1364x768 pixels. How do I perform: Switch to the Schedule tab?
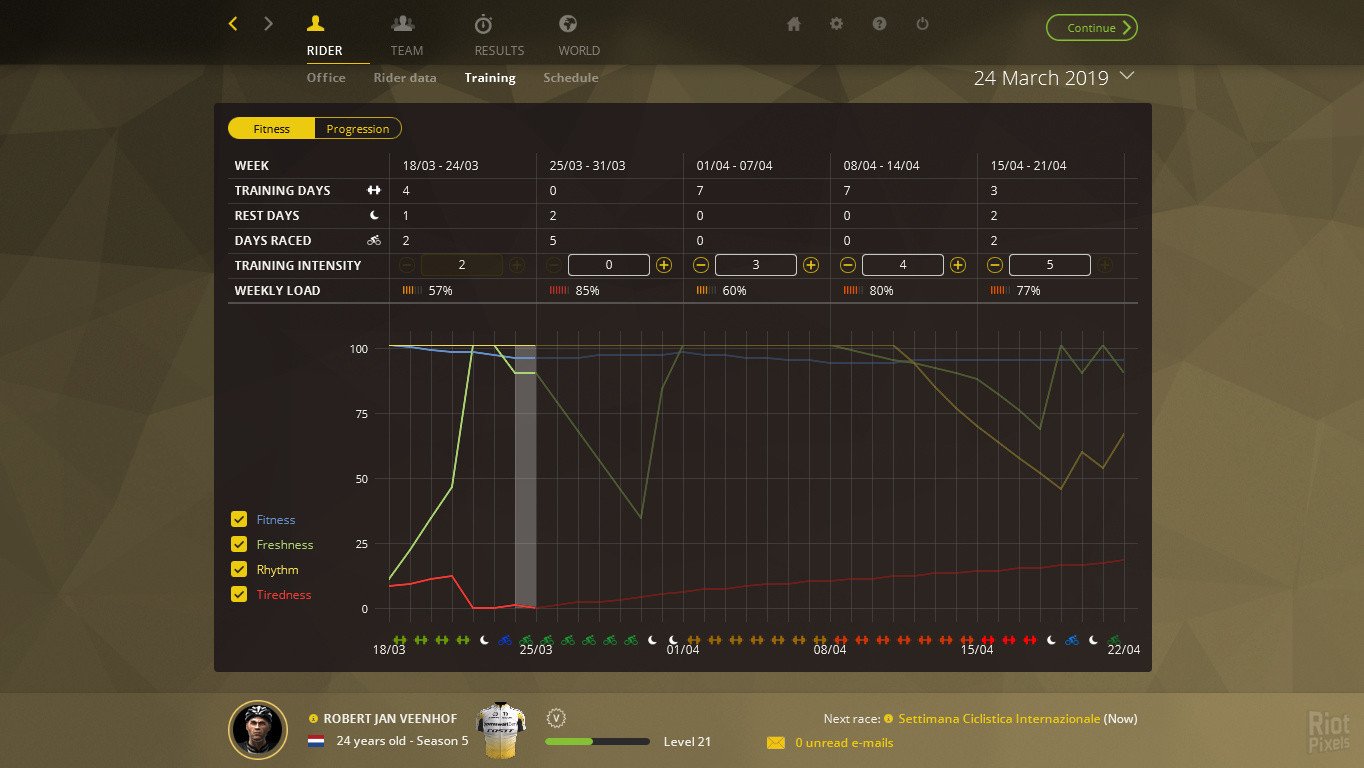570,77
